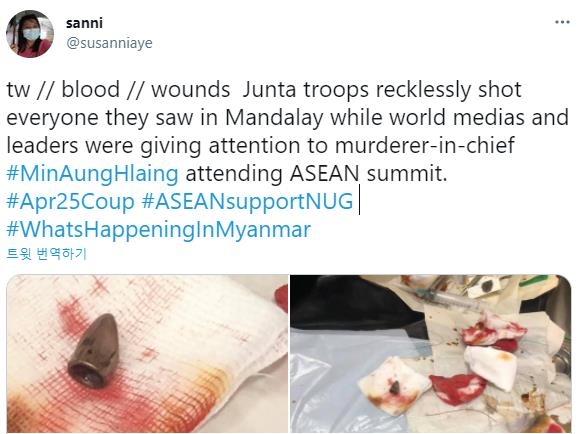The image size is (585, 434).
Task: View the right photo of bloody dressings
Action: (x=431, y=354)
